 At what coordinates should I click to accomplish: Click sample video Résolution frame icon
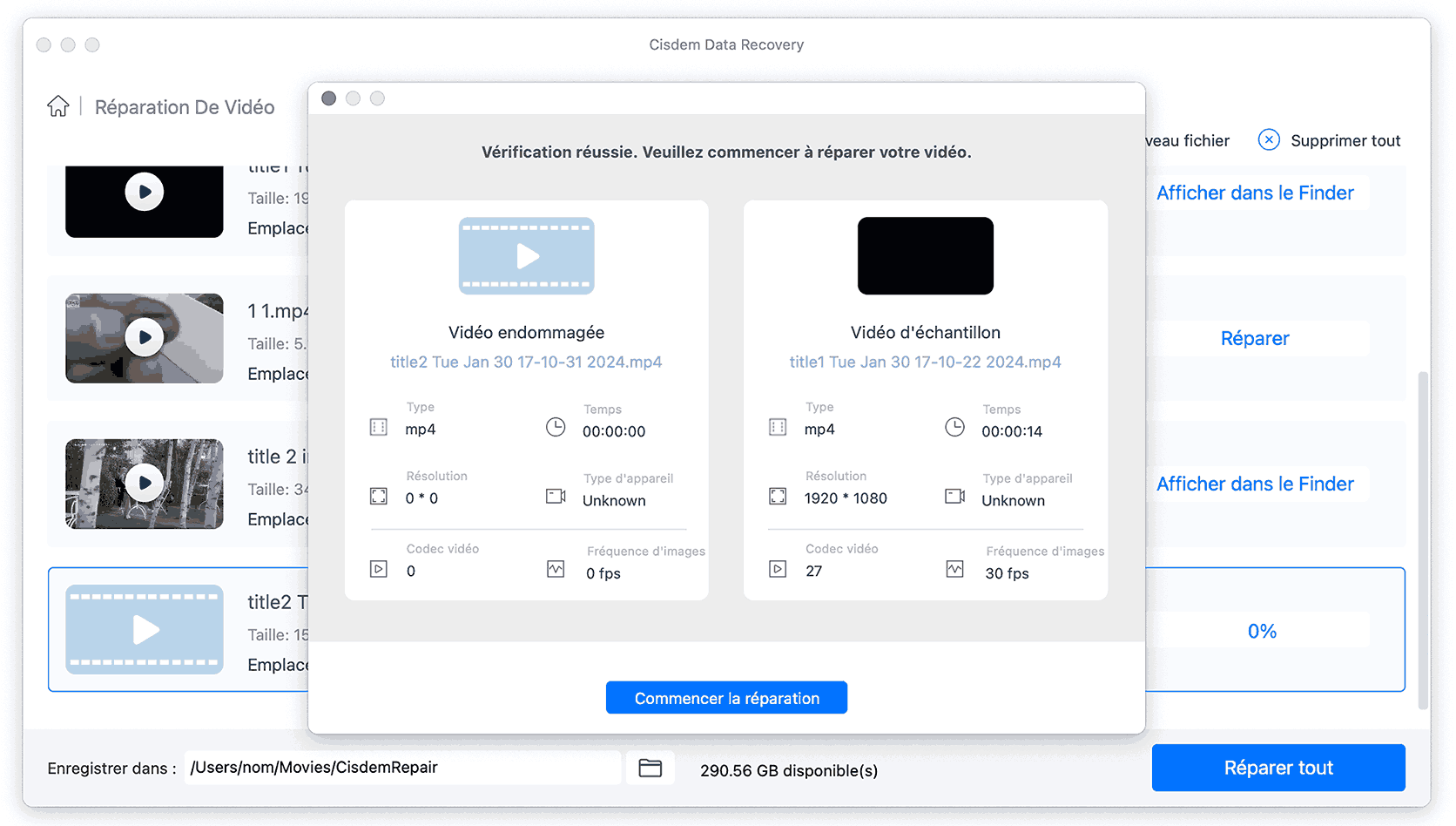tap(778, 496)
